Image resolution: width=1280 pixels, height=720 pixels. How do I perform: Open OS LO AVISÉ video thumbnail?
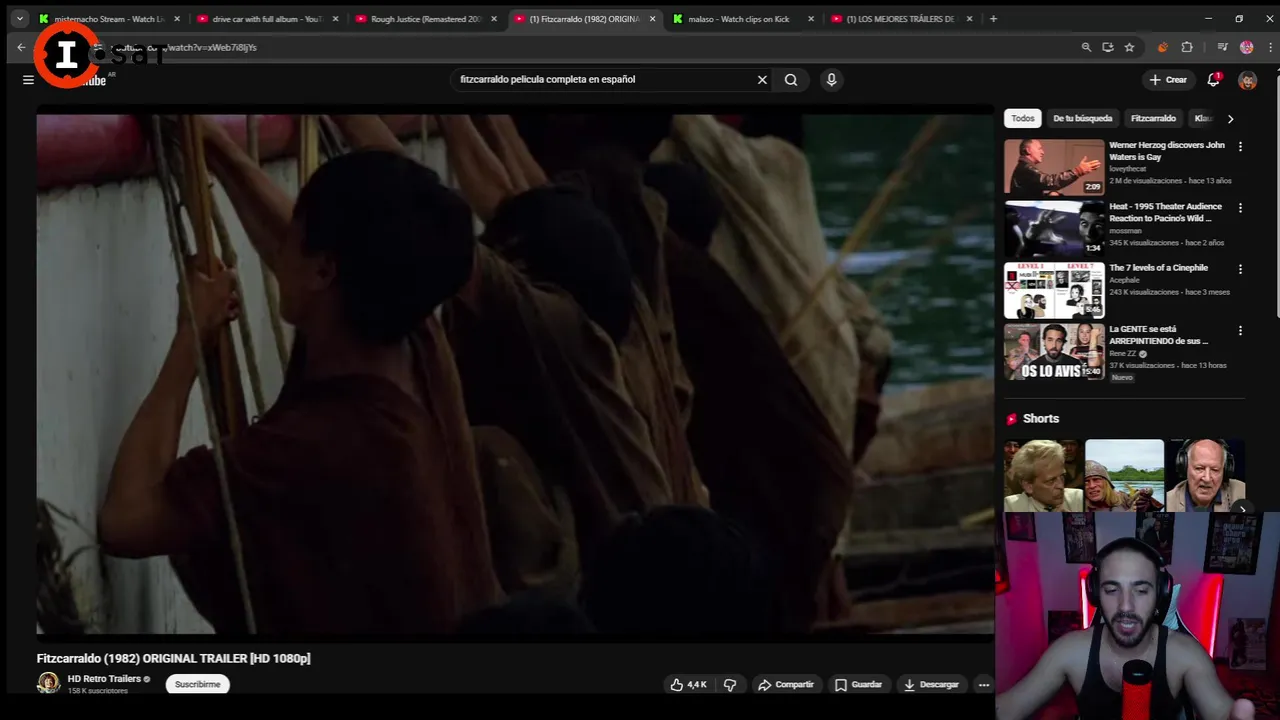pos(1054,351)
